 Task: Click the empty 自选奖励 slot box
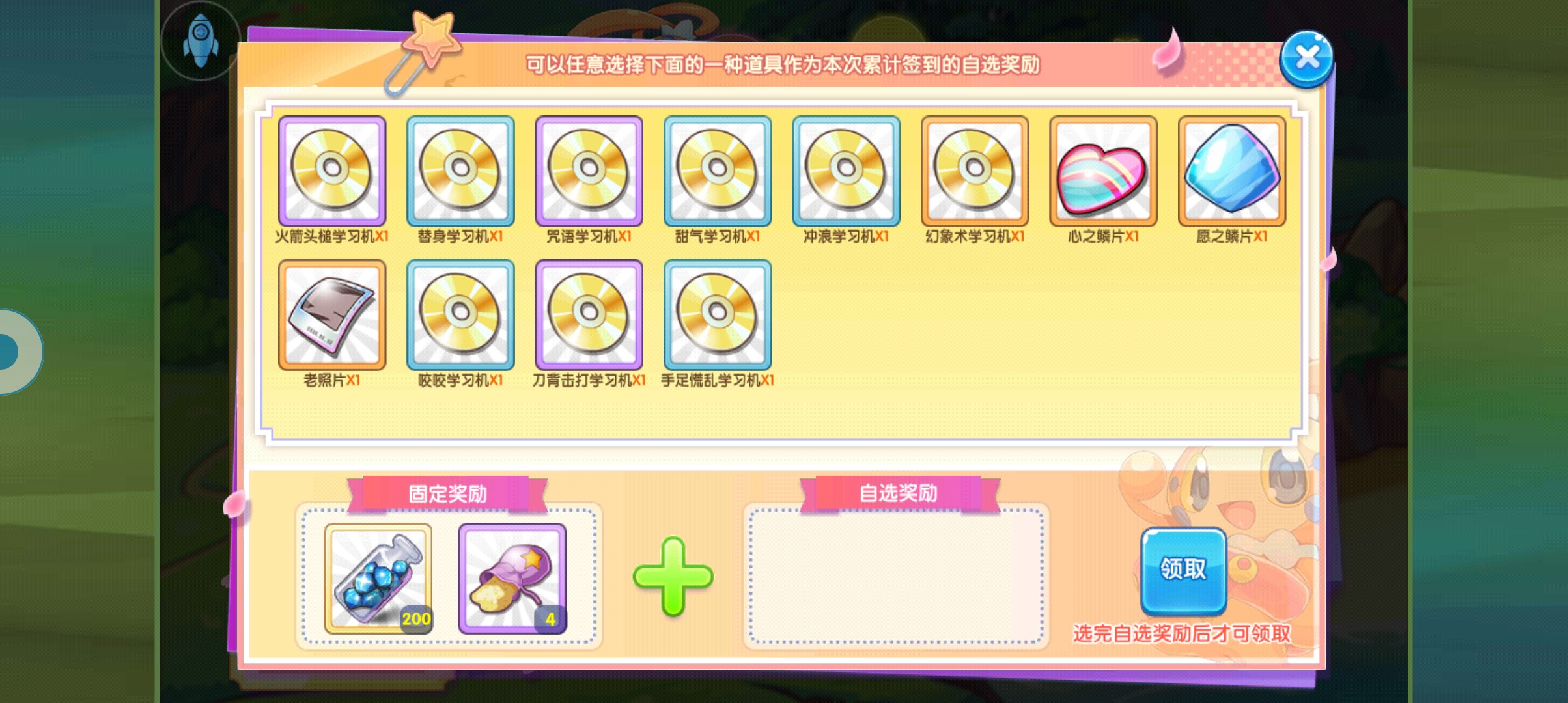(896, 577)
